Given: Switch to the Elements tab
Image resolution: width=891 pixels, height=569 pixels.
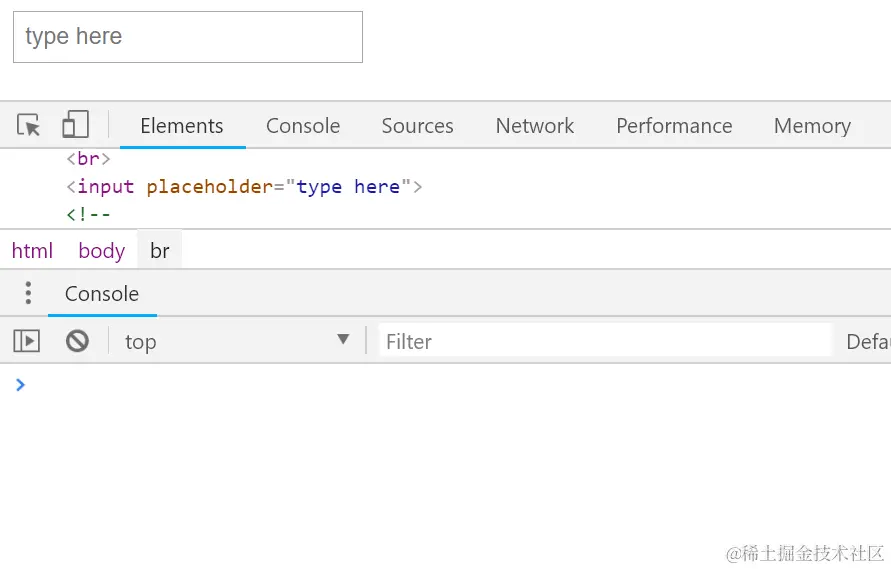Looking at the screenshot, I should tap(182, 126).
